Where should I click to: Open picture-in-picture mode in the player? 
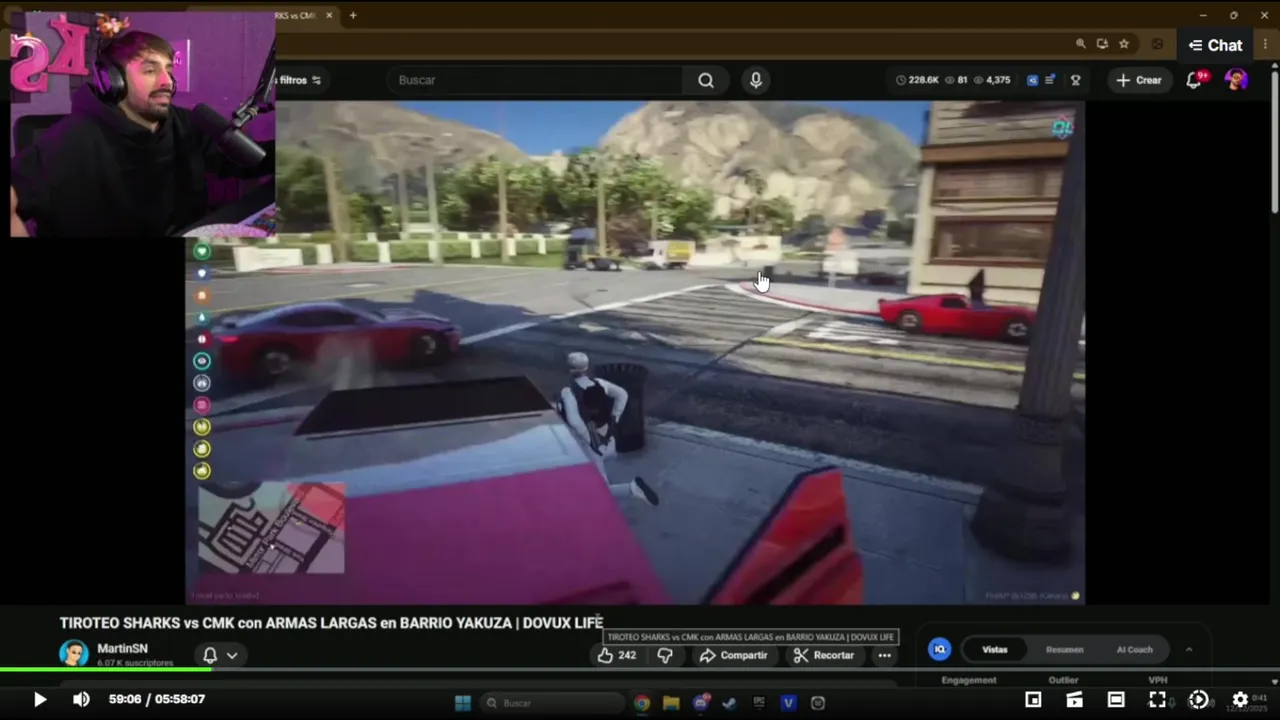[1033, 700]
